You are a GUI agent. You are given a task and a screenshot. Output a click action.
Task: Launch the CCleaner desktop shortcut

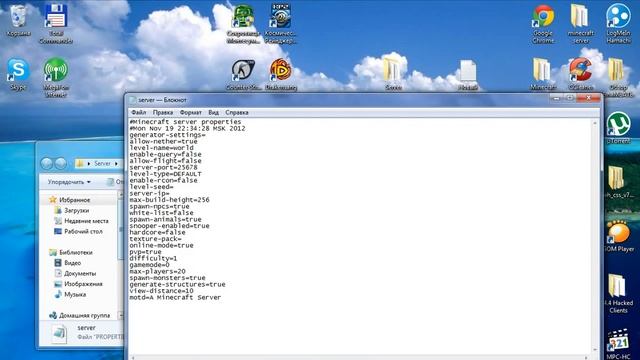(x=580, y=74)
